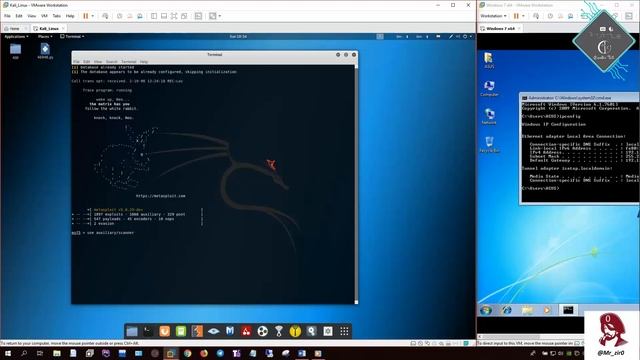Launch Metasploit M icon in Kali dock
The image size is (640, 360).
click(x=230, y=331)
